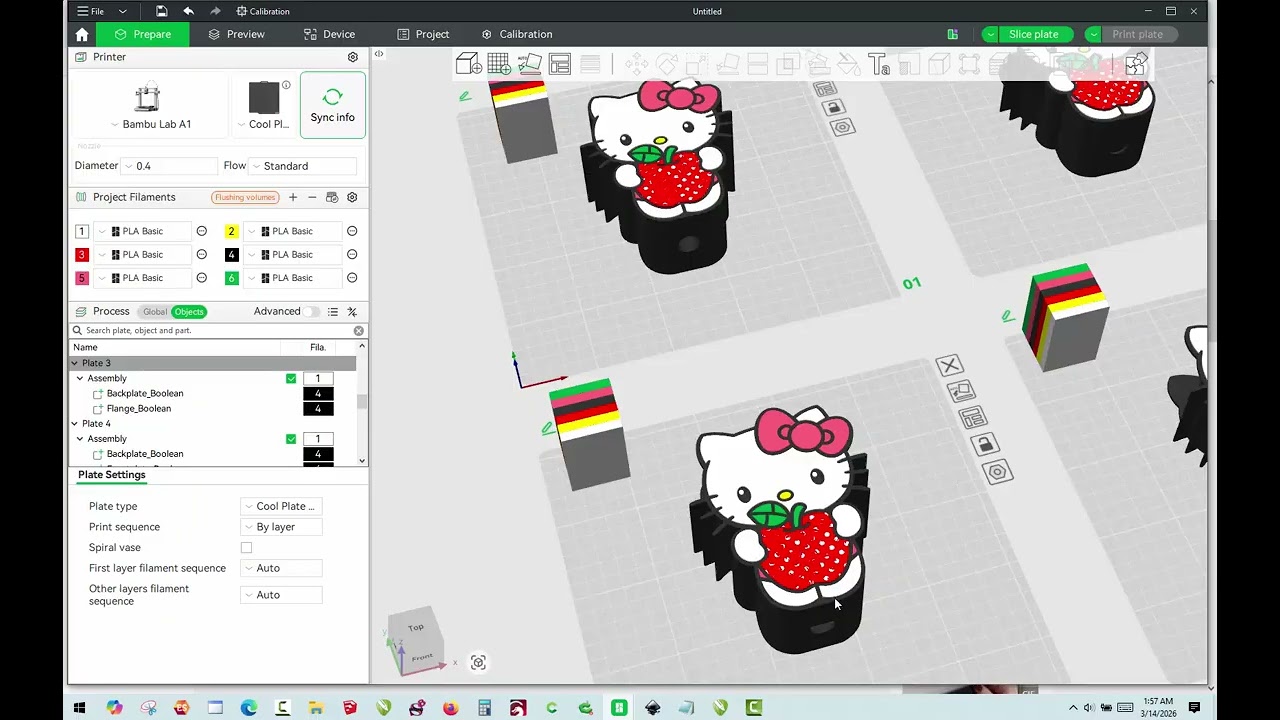
Task: Click the Top face of the view cube
Action: (x=416, y=627)
